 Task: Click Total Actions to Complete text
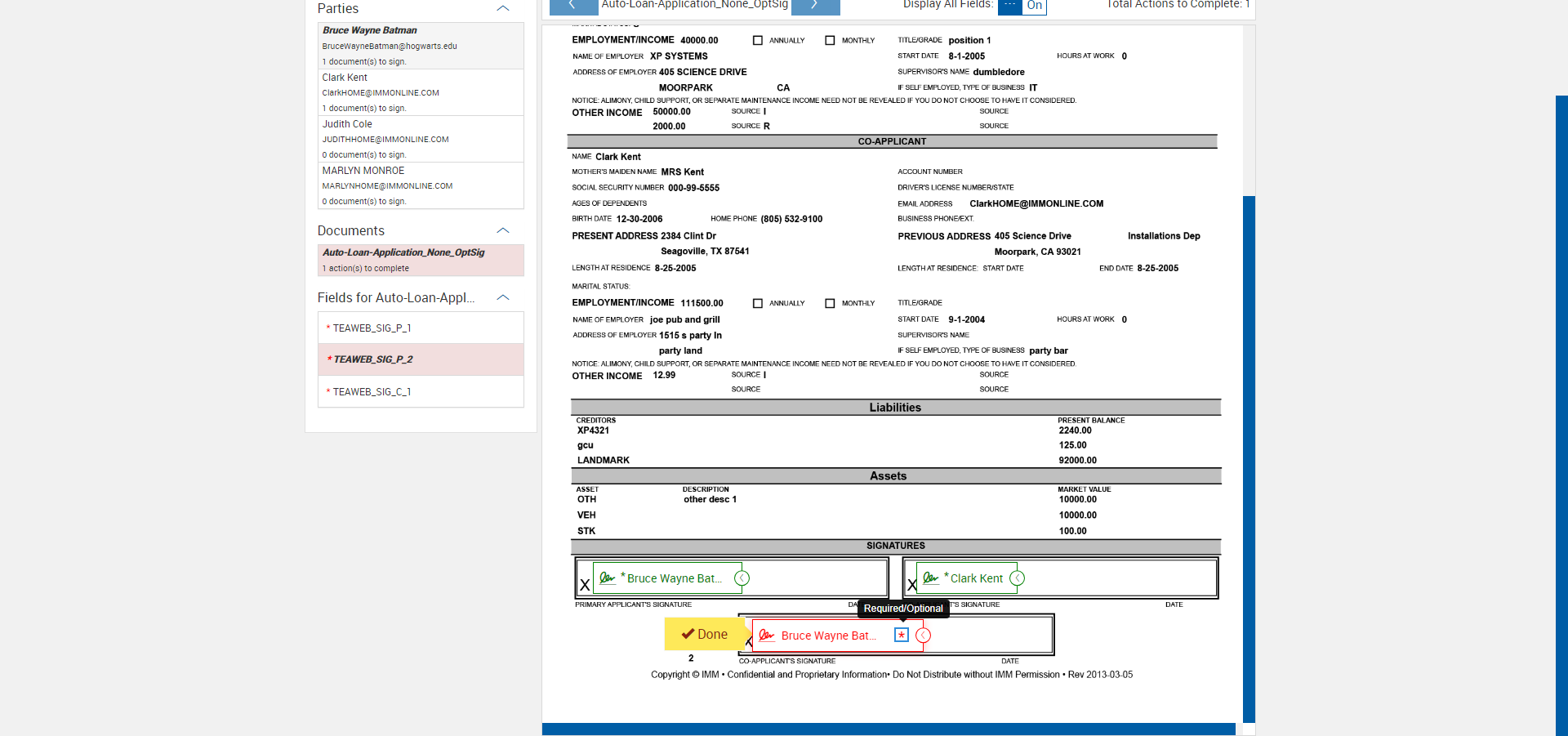tap(1178, 5)
